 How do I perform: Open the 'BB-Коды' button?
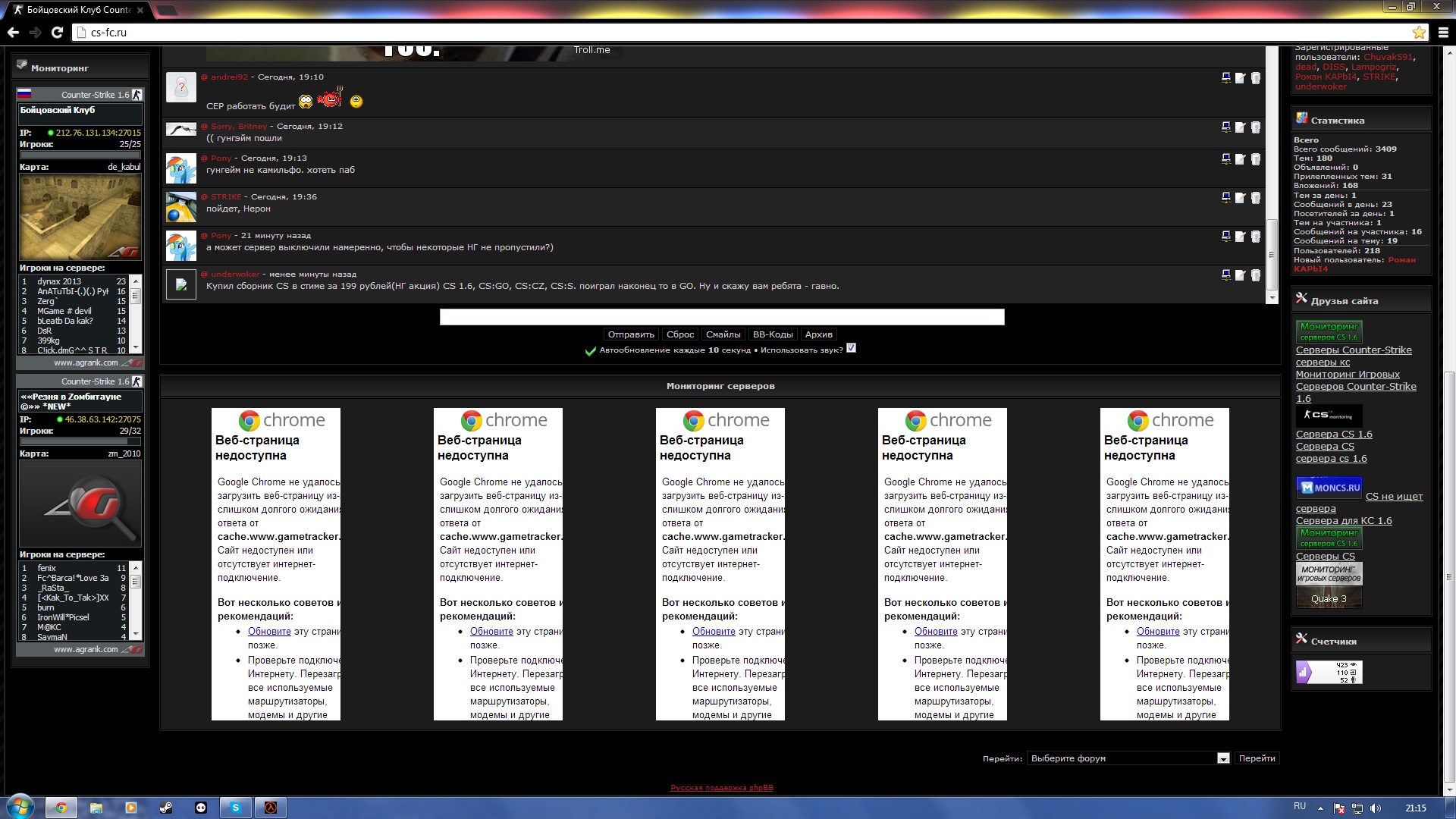(773, 334)
